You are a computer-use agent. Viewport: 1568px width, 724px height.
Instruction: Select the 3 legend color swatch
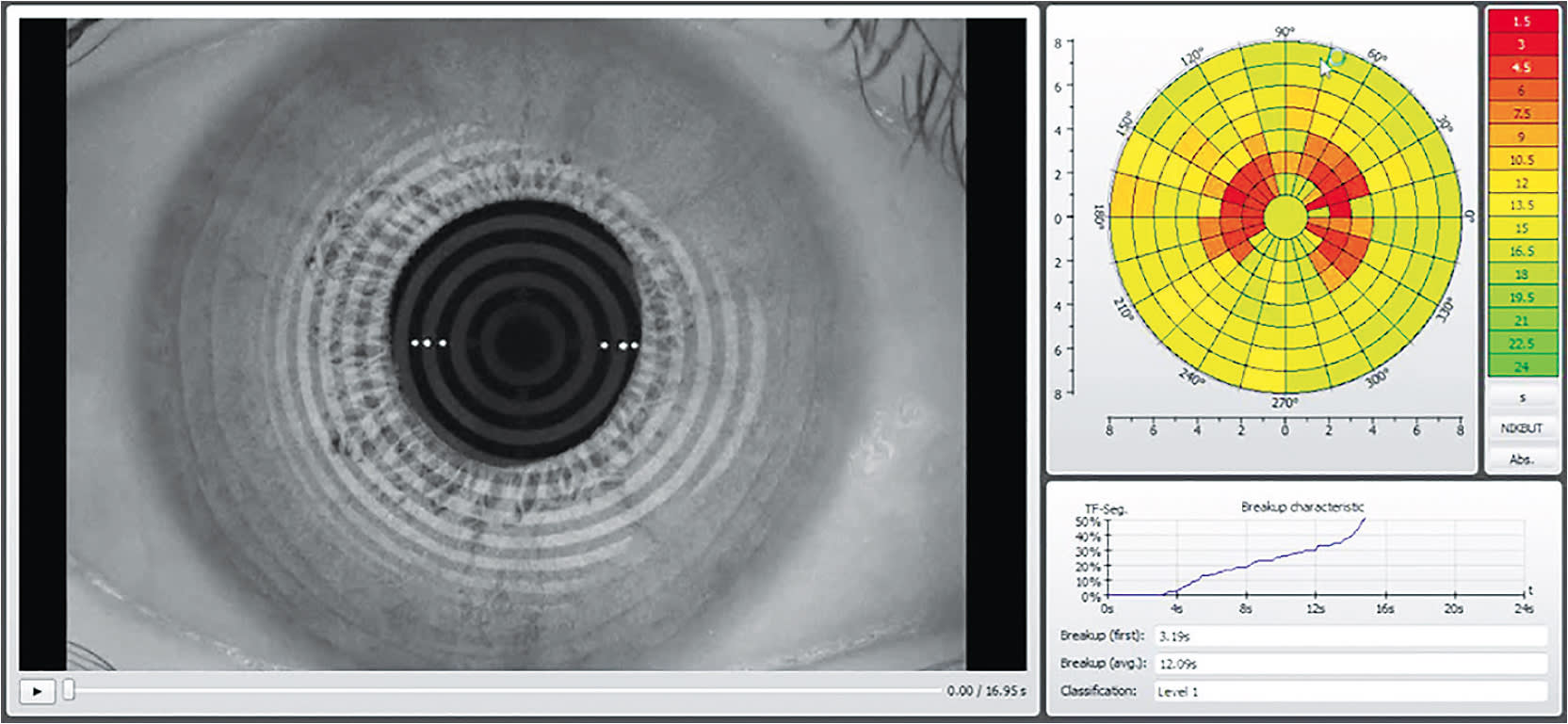(1522, 44)
